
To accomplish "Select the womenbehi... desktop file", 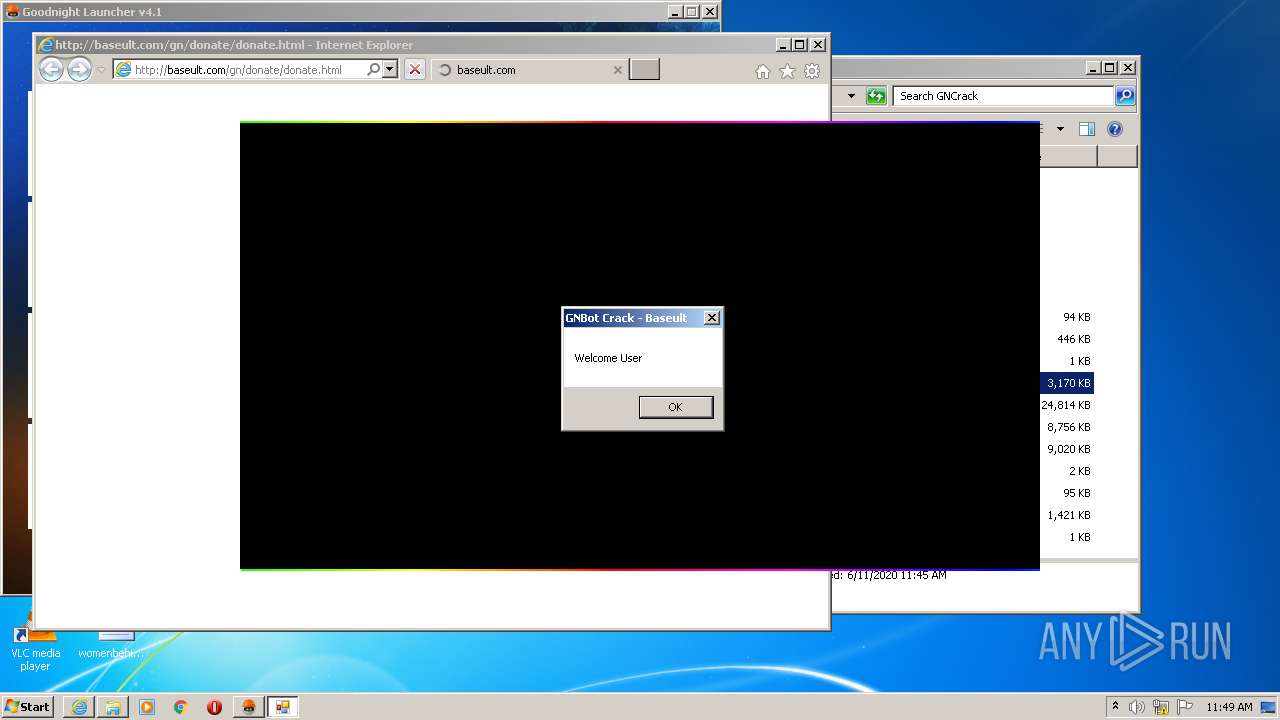I will point(111,646).
